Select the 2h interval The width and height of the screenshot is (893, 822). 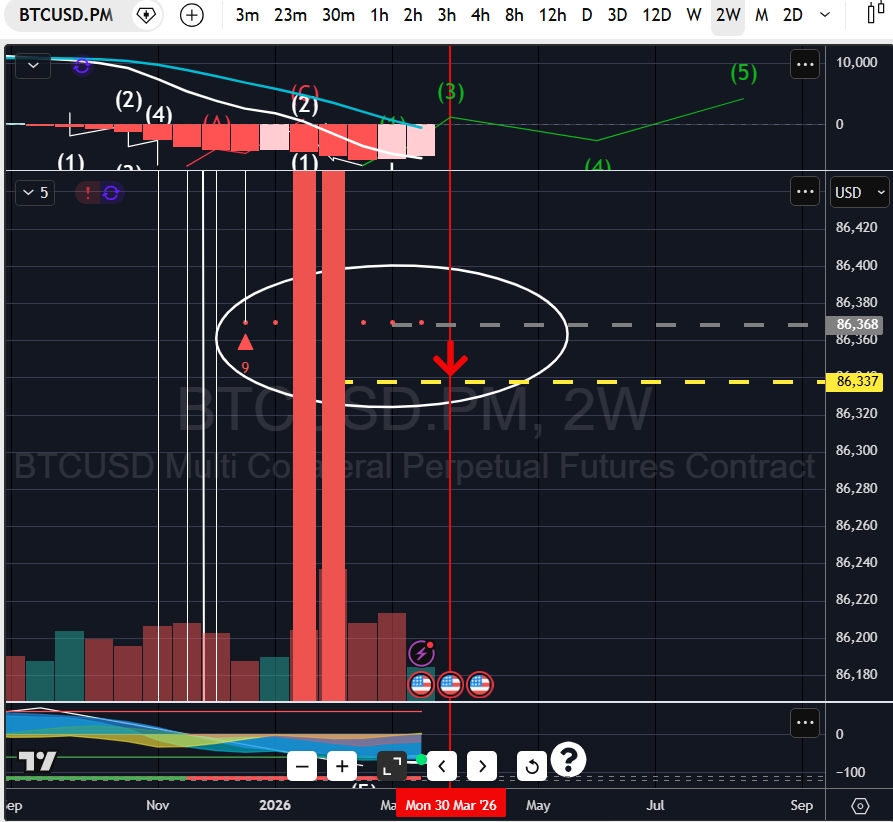(413, 15)
